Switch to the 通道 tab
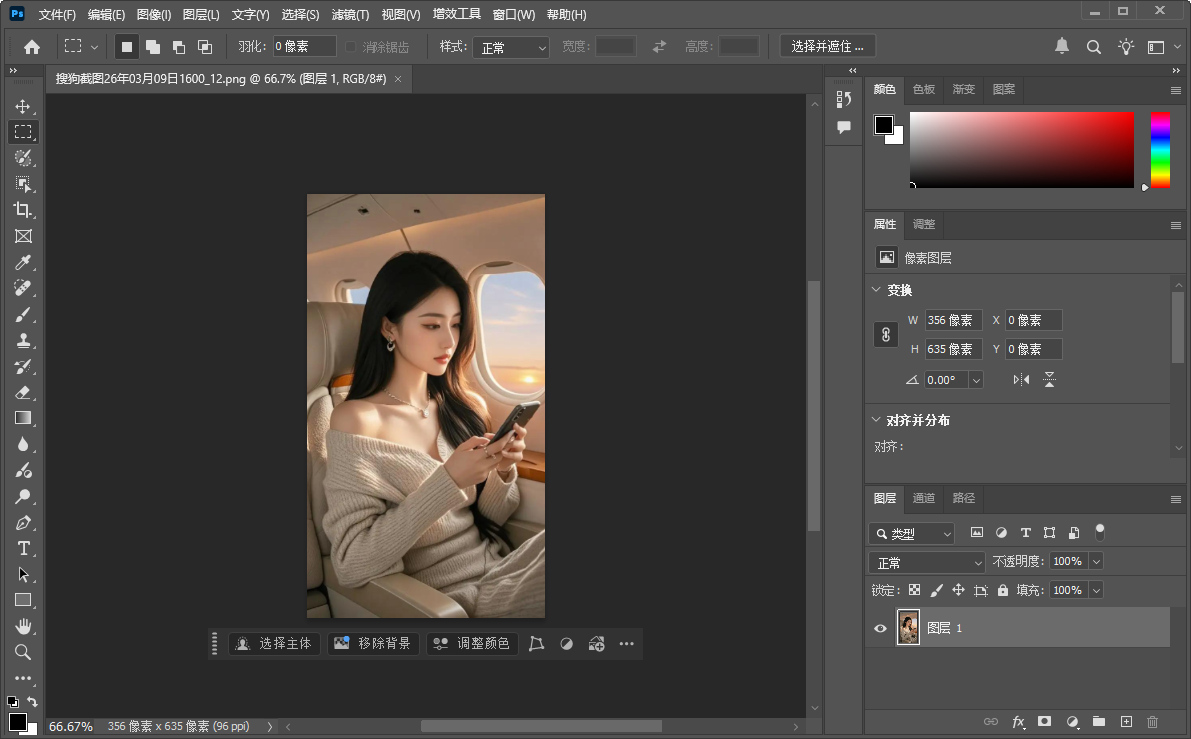The image size is (1191, 739). point(923,498)
